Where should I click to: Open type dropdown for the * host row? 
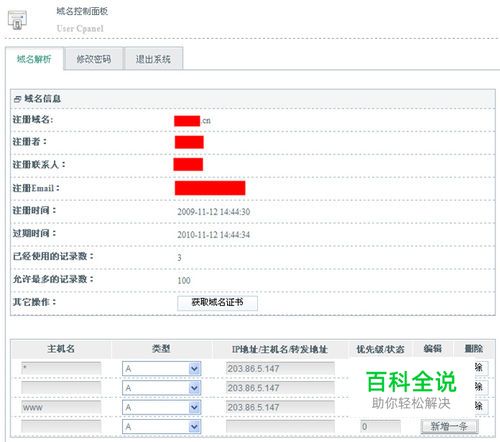[161, 369]
